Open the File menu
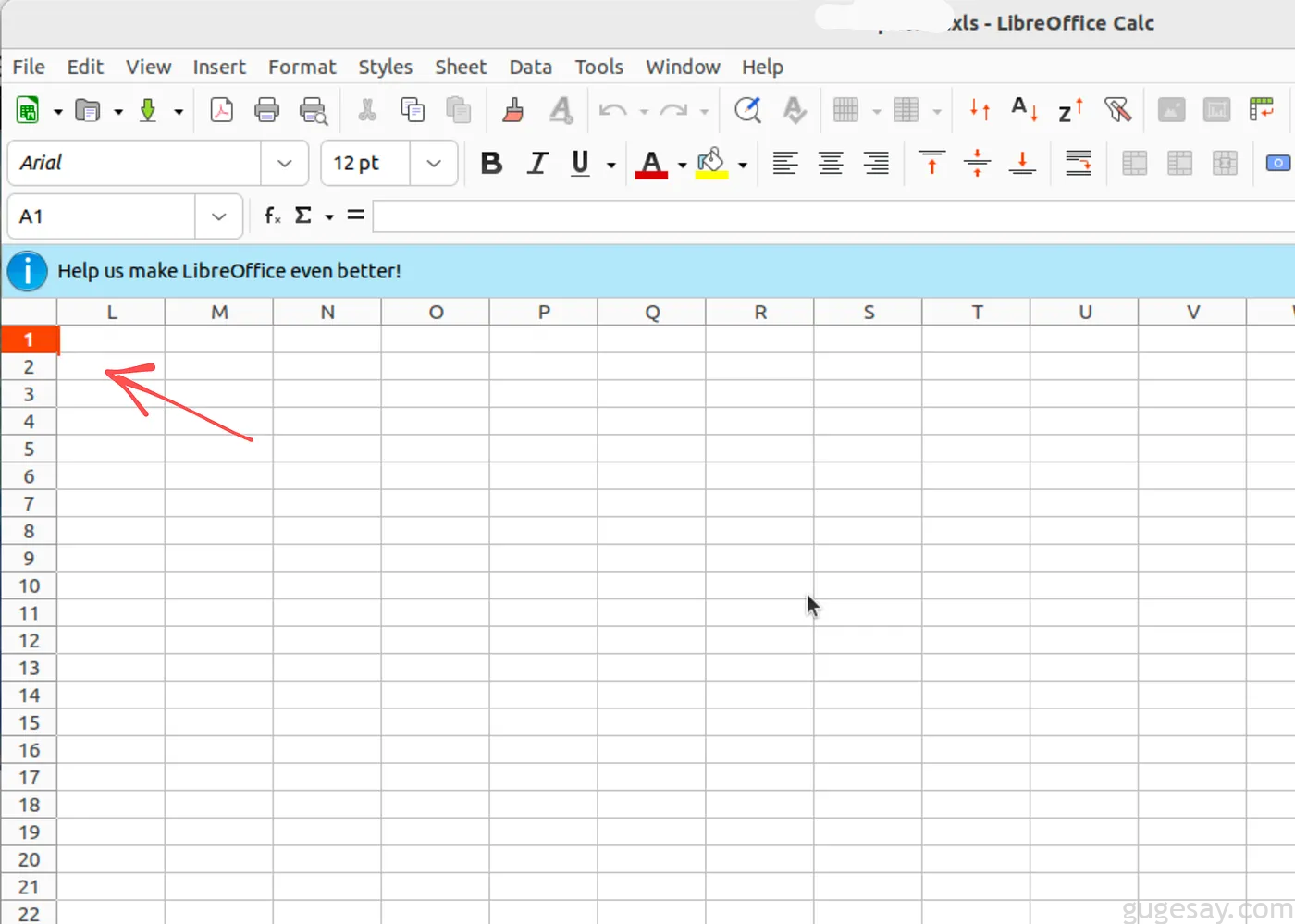The image size is (1295, 924). (29, 67)
